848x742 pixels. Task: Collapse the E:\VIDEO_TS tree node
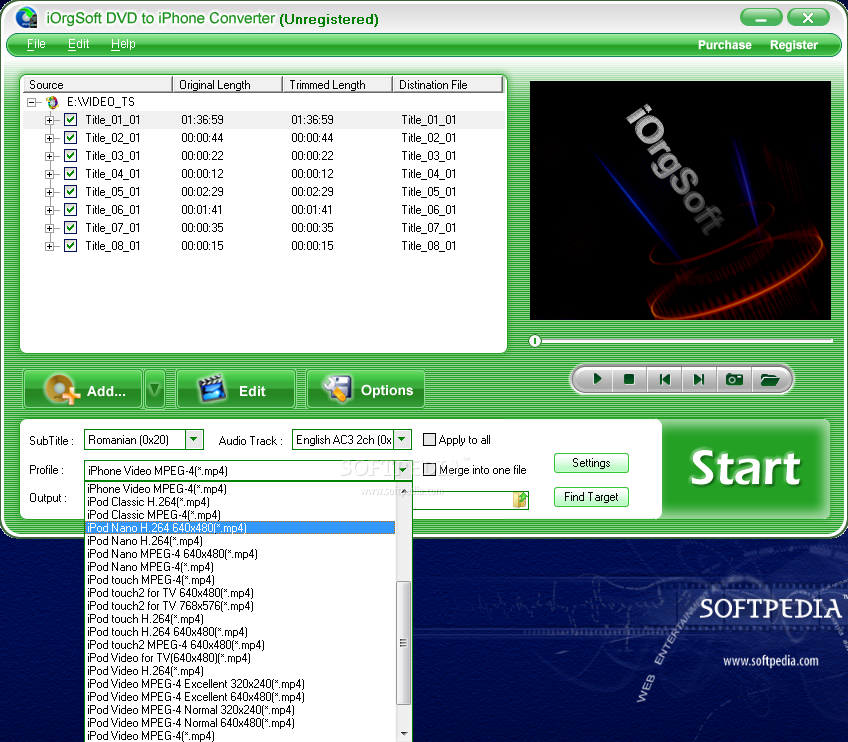click(31, 102)
